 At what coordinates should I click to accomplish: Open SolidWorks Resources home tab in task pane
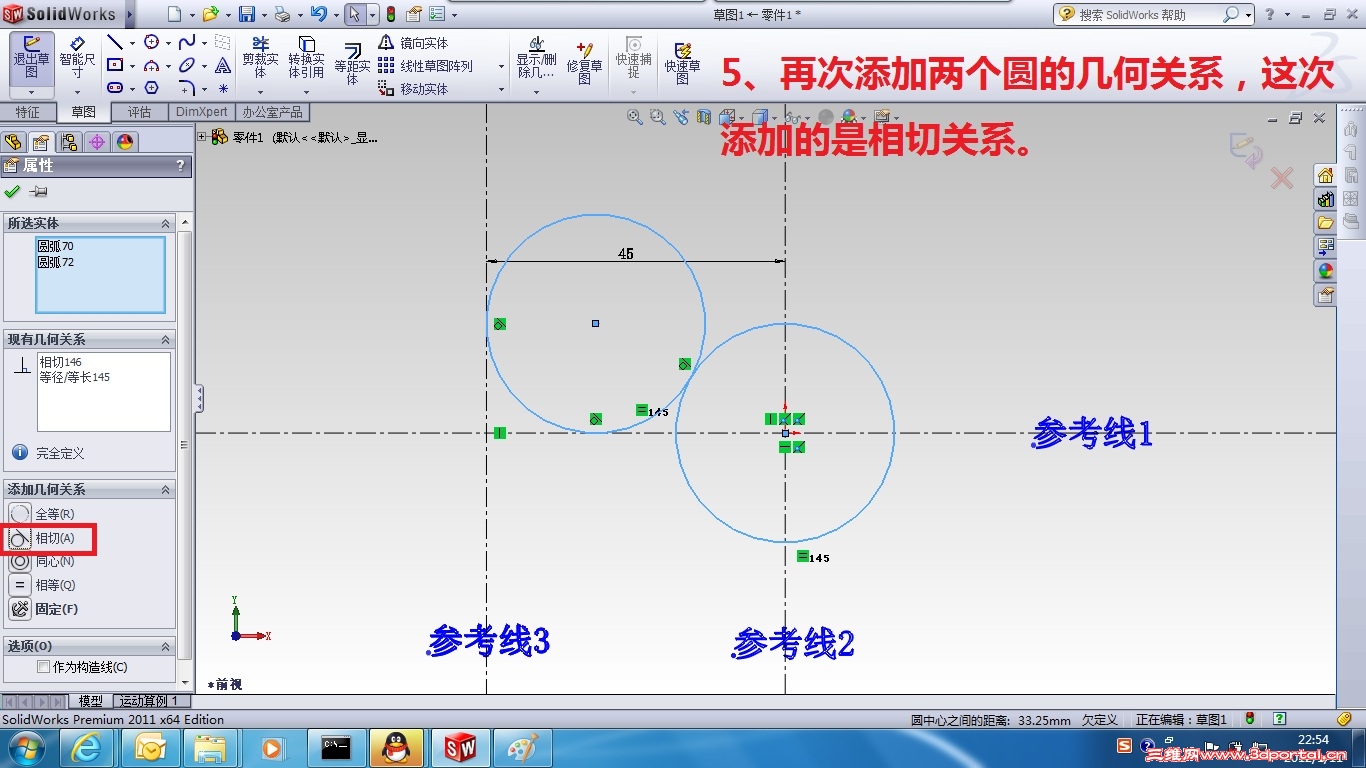coord(1326,175)
